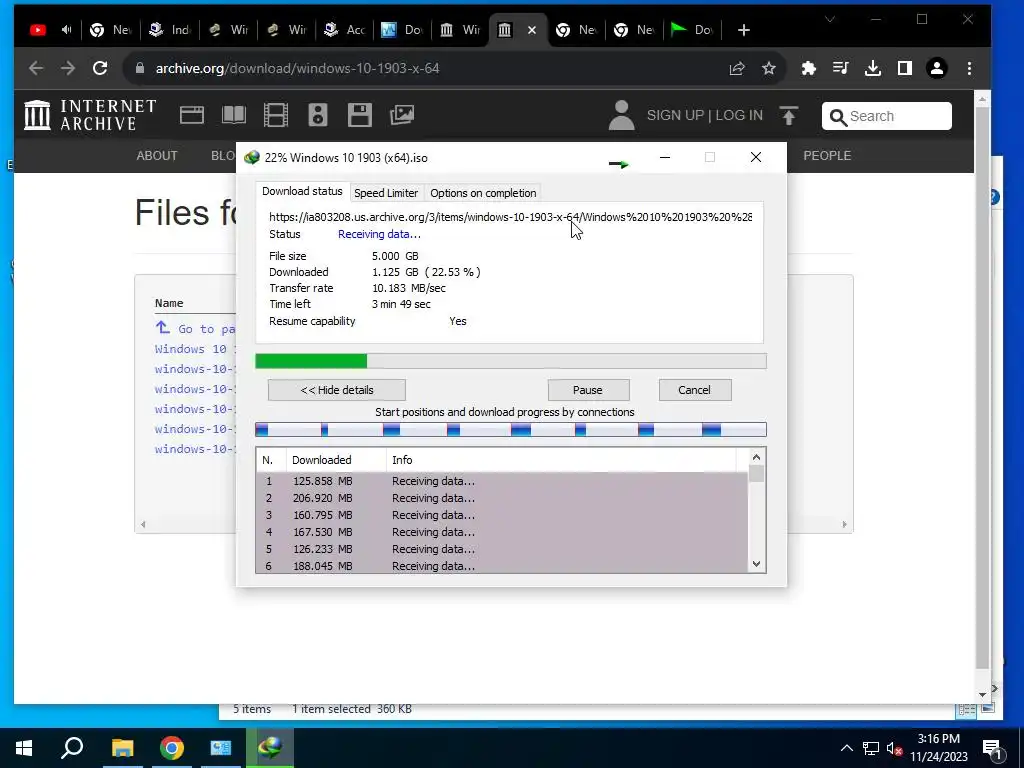This screenshot has width=1024, height=768.
Task: Click the Downloaded column header
Action: (336, 460)
